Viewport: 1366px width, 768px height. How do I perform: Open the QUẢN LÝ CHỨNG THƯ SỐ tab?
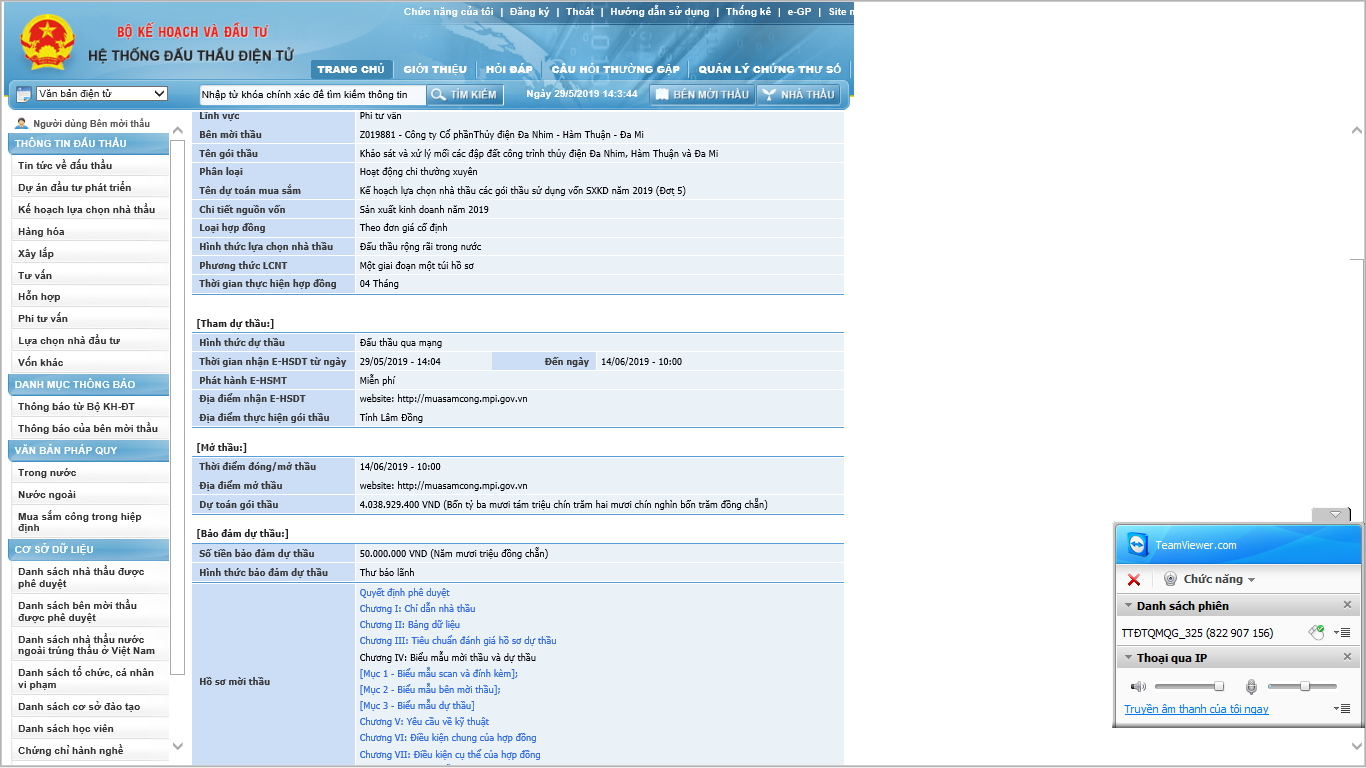(x=770, y=69)
